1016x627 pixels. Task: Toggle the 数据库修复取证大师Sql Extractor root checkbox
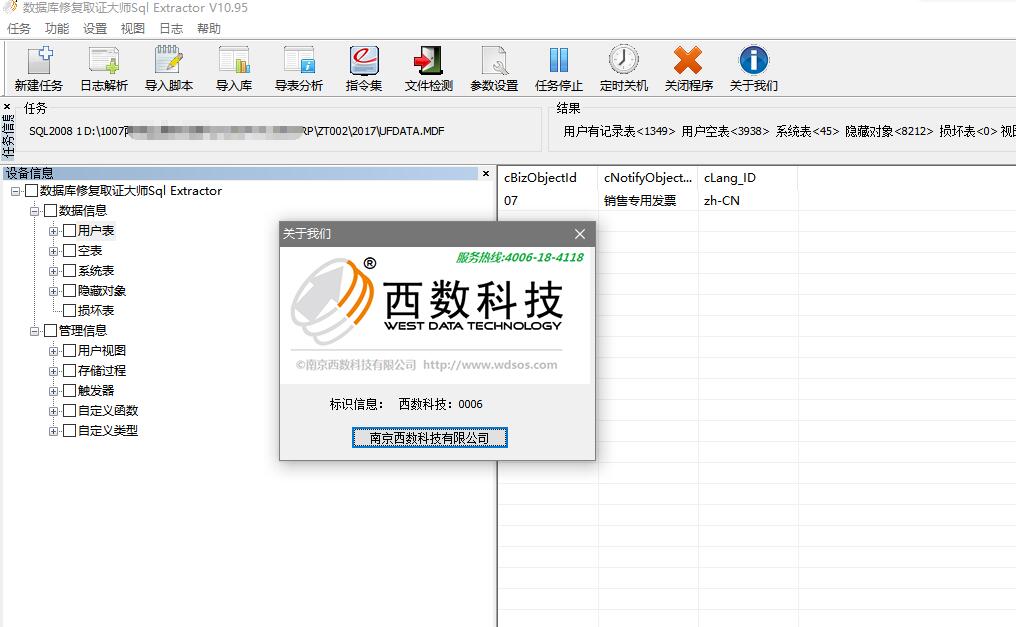pos(30,191)
